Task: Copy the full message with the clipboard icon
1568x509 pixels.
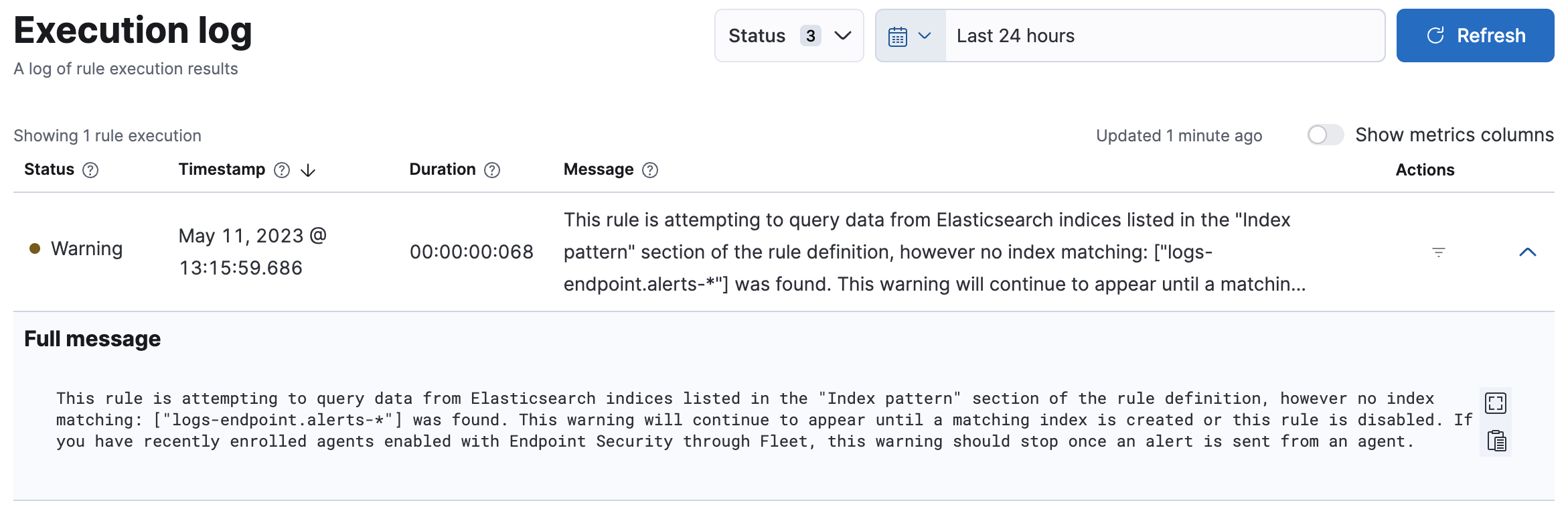Action: (1496, 441)
